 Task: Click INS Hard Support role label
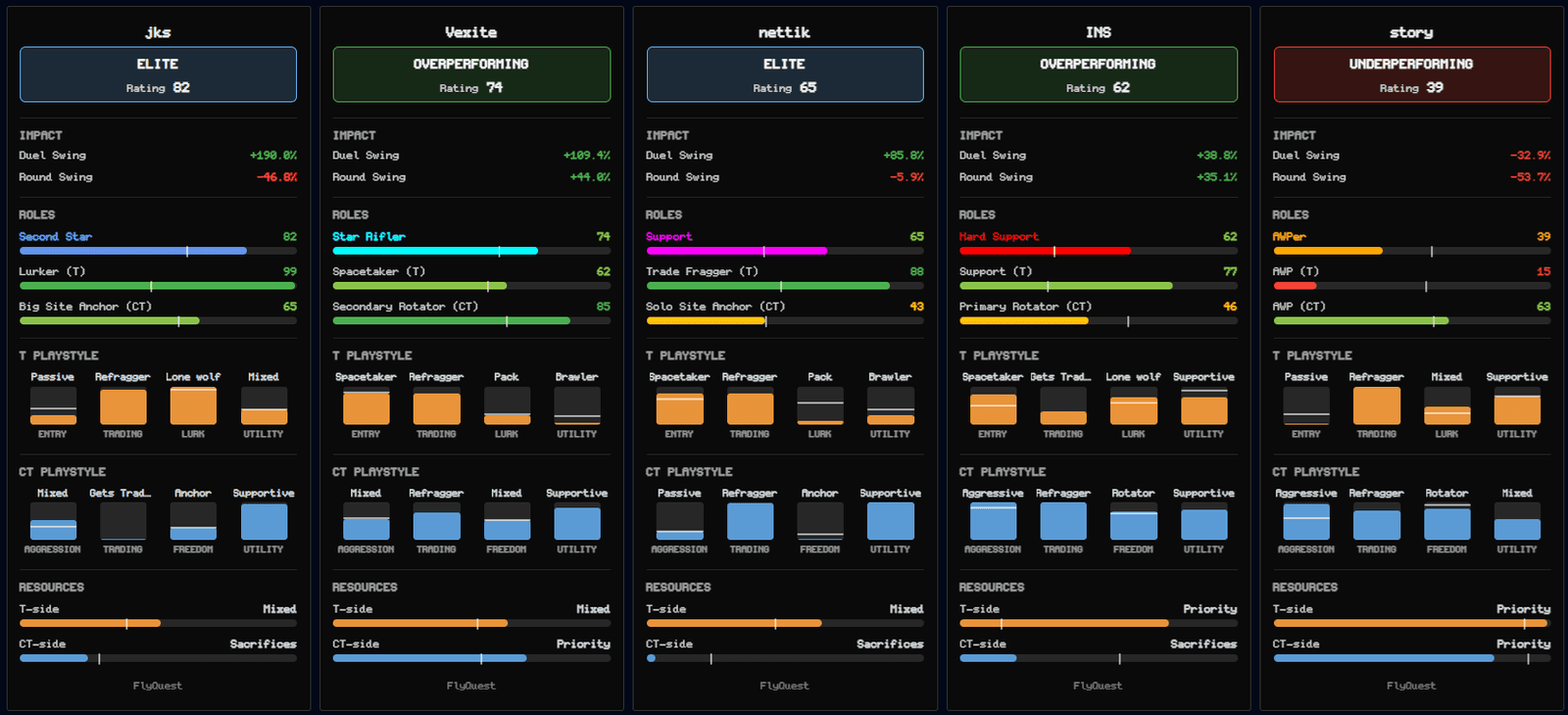tap(999, 237)
